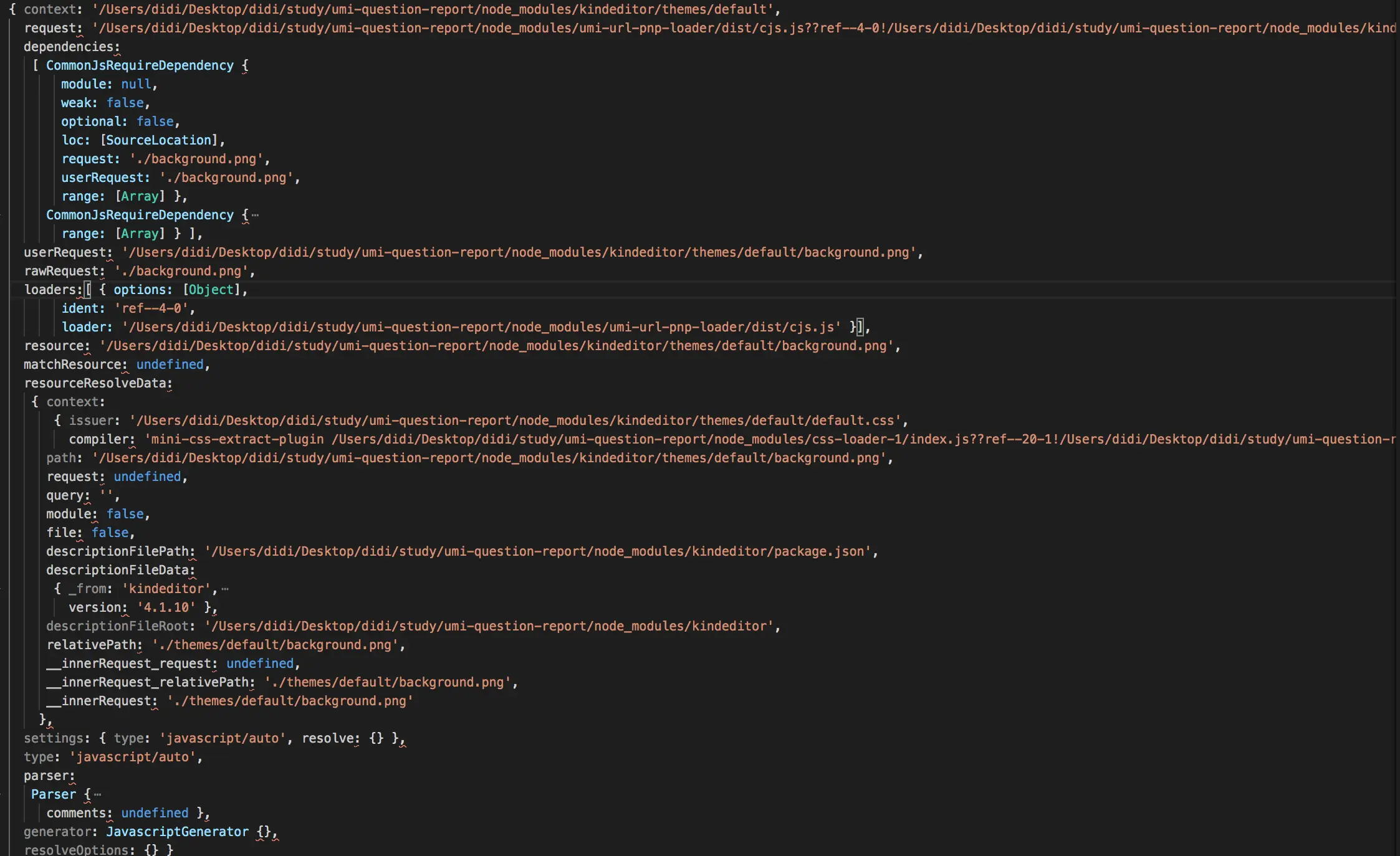1400x856 pixels.
Task: Click the resolveOptions key on last line
Action: pos(78,850)
